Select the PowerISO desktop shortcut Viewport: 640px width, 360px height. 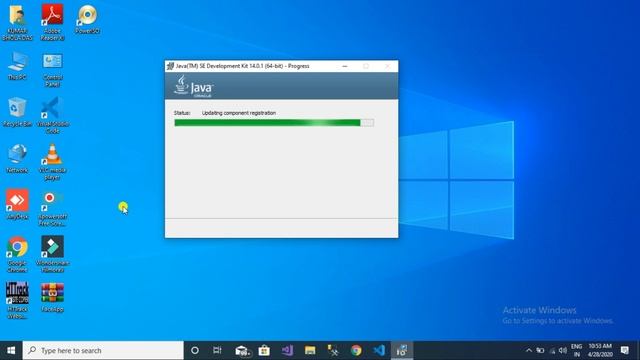pos(87,20)
